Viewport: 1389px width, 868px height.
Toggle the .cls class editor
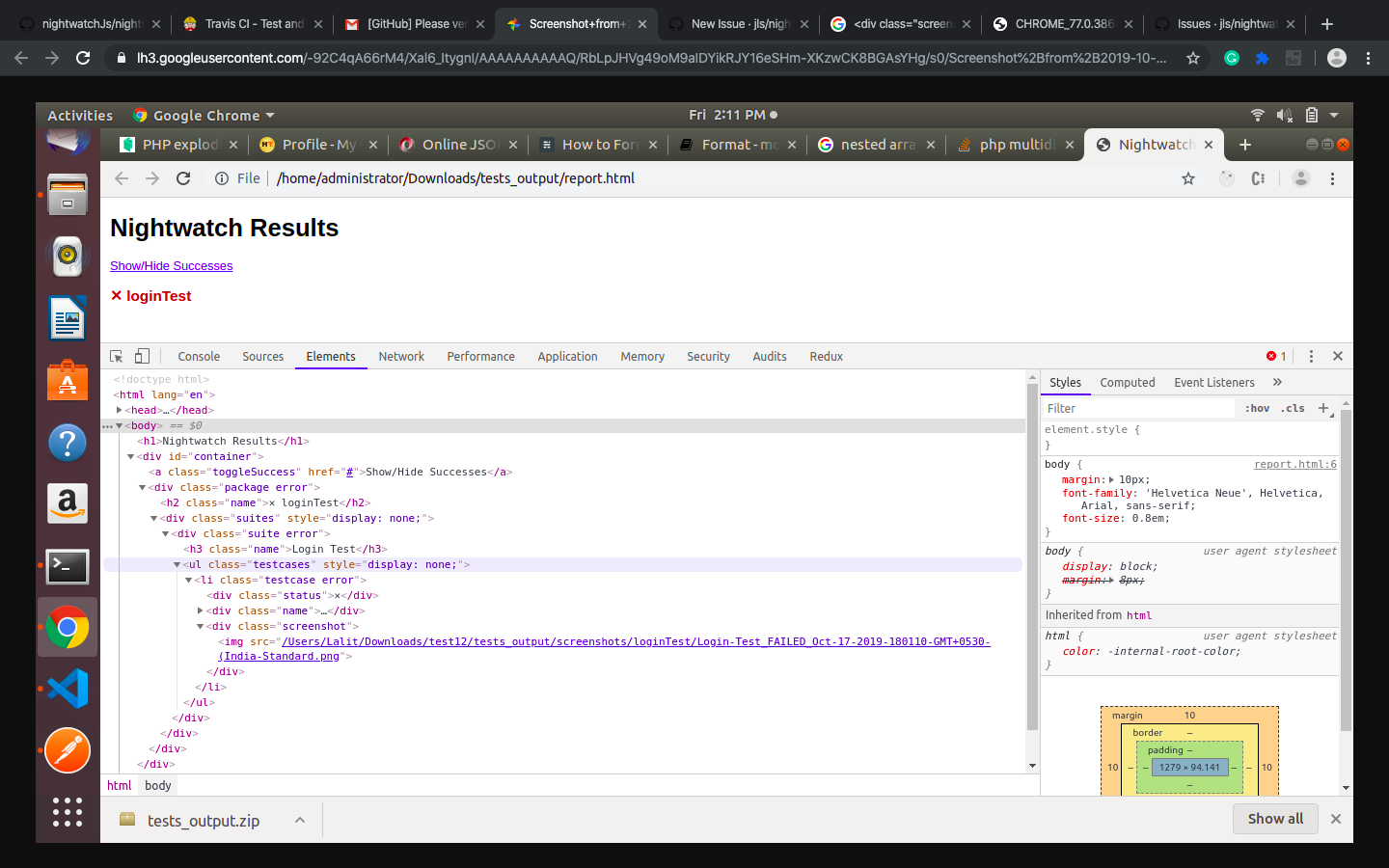click(1293, 408)
